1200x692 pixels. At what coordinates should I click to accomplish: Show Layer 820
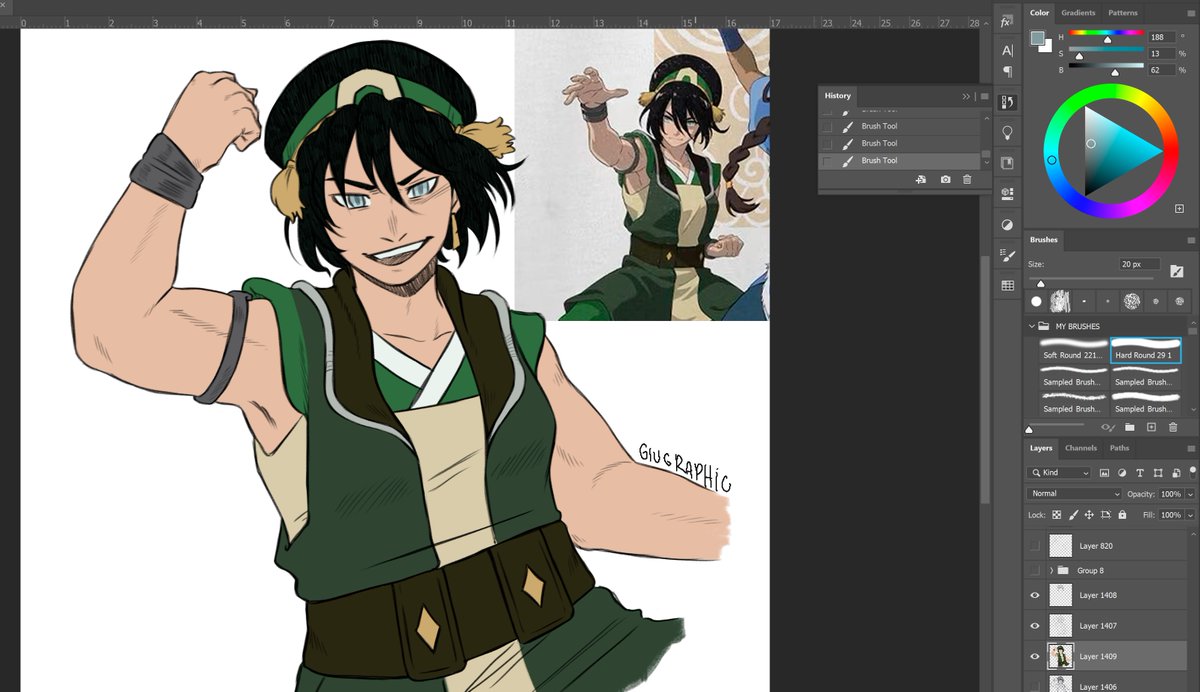[x=1035, y=546]
